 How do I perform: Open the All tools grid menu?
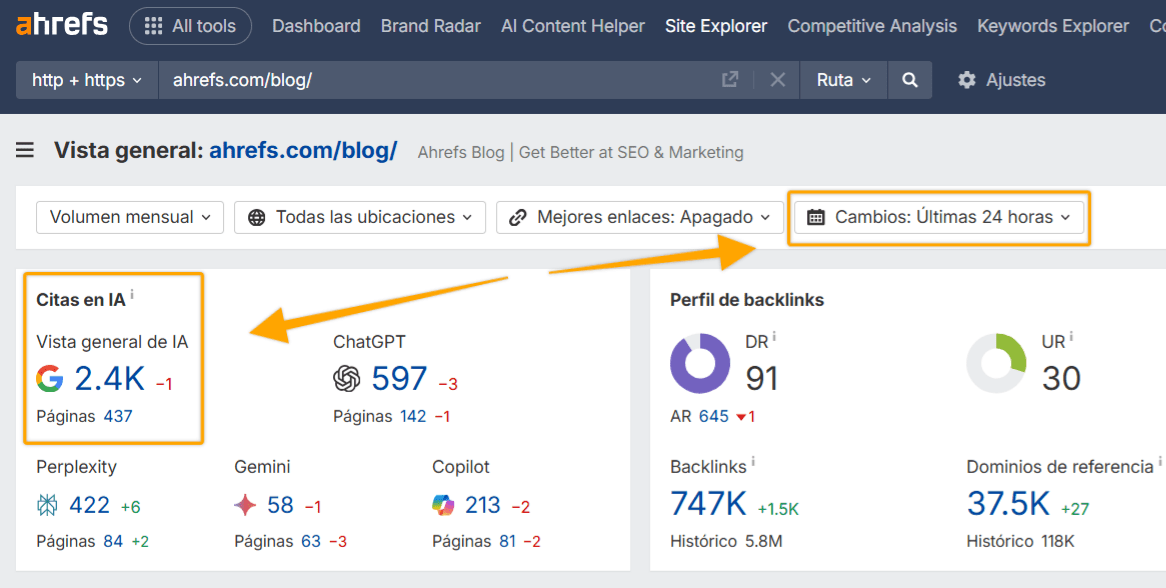[x=190, y=26]
